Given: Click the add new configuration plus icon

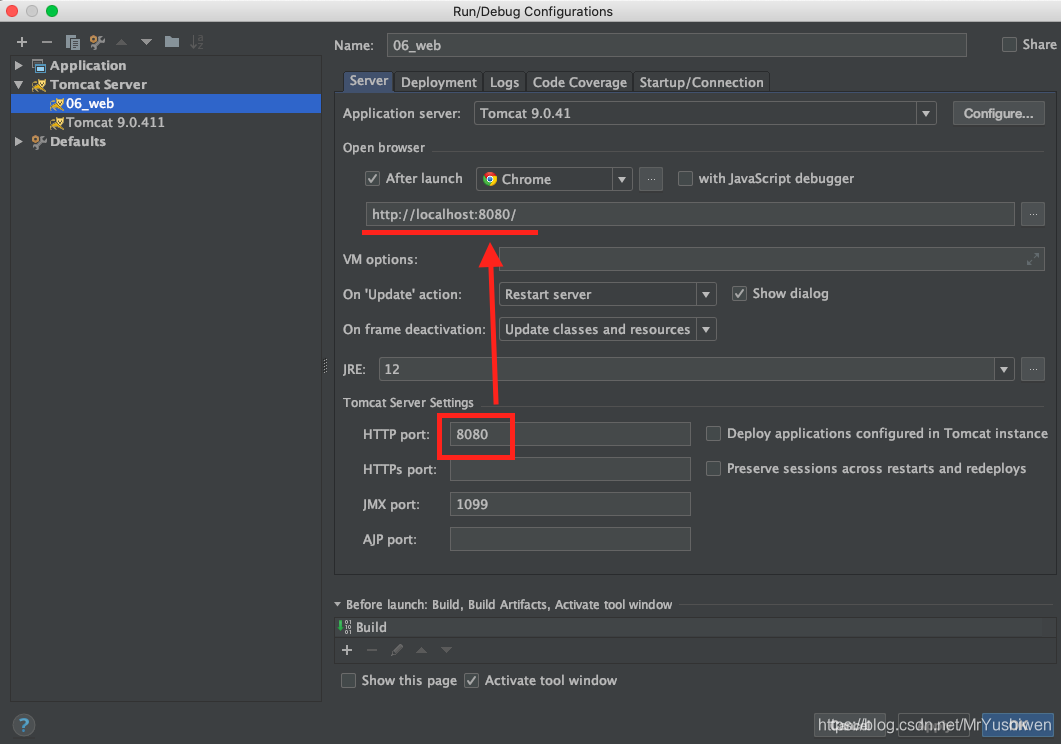Looking at the screenshot, I should pyautogui.click(x=22, y=42).
